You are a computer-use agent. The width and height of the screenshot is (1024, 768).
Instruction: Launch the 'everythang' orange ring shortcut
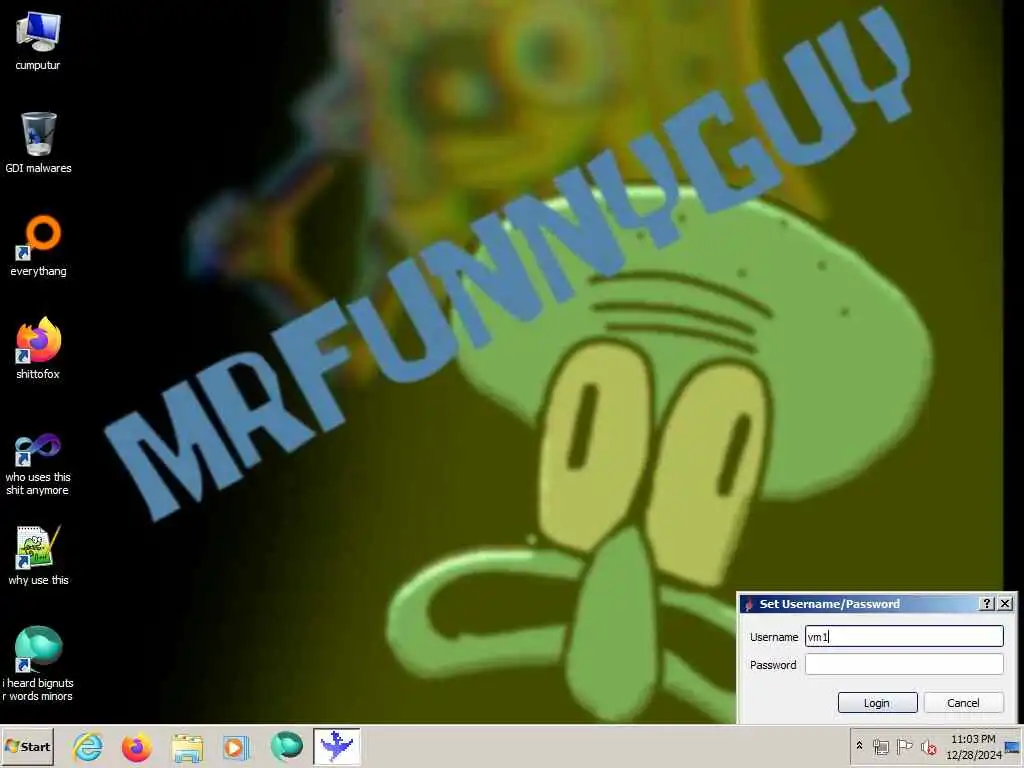38,246
